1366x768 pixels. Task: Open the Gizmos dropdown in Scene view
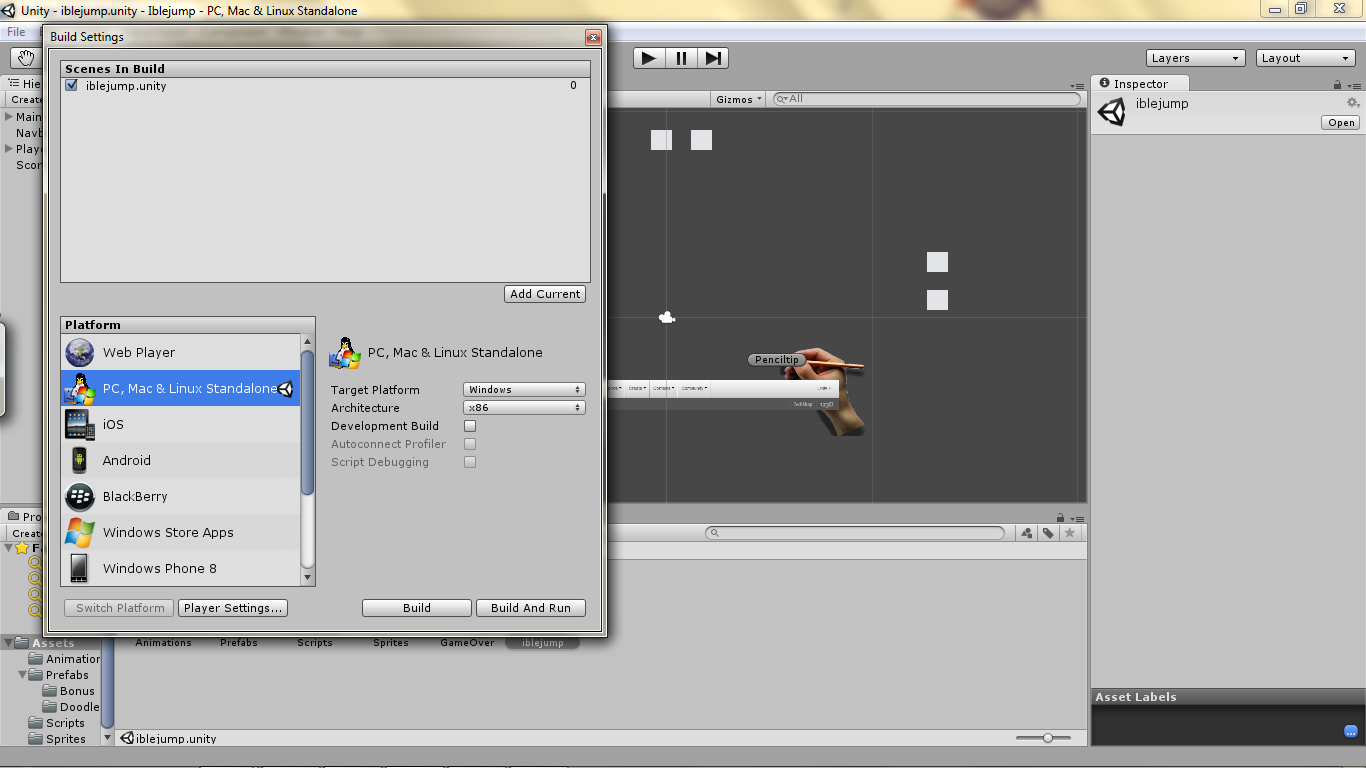coord(740,99)
